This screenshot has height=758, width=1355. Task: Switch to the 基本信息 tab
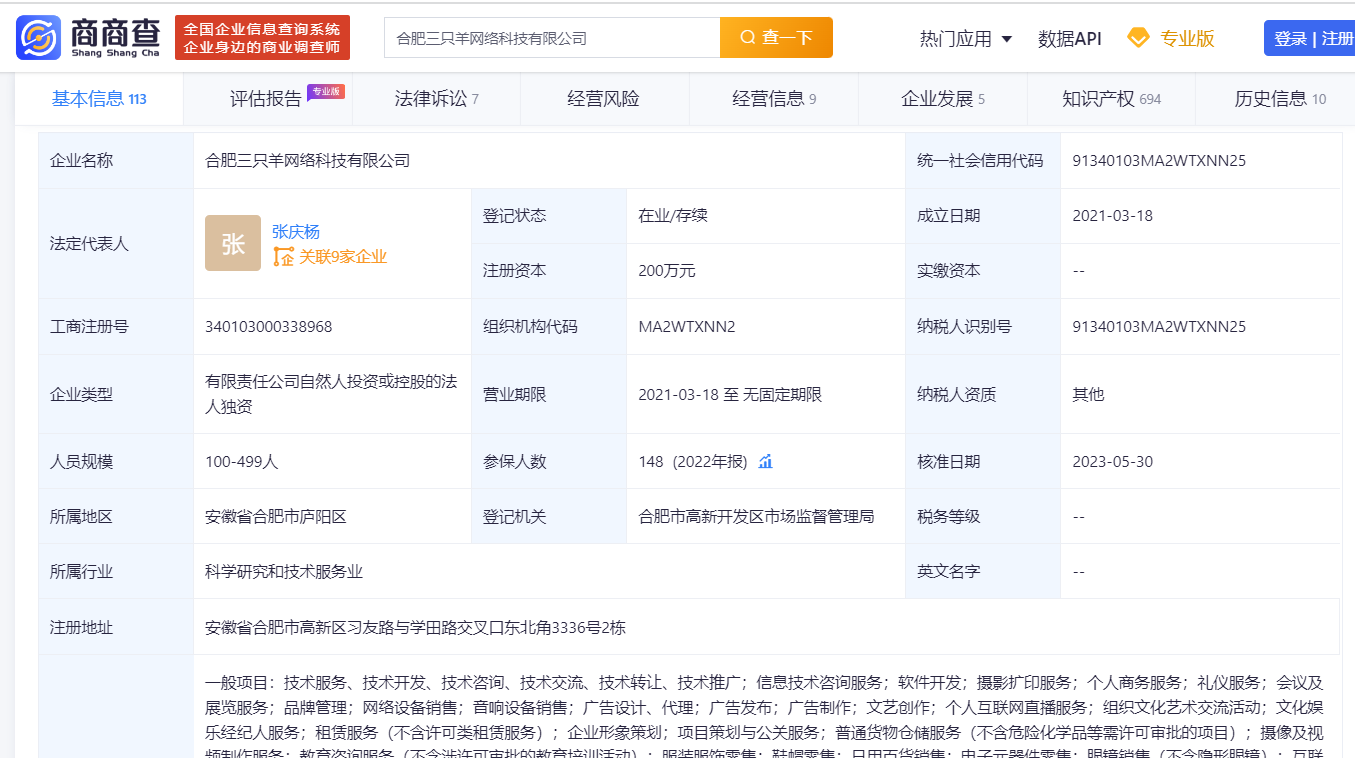pos(99,98)
